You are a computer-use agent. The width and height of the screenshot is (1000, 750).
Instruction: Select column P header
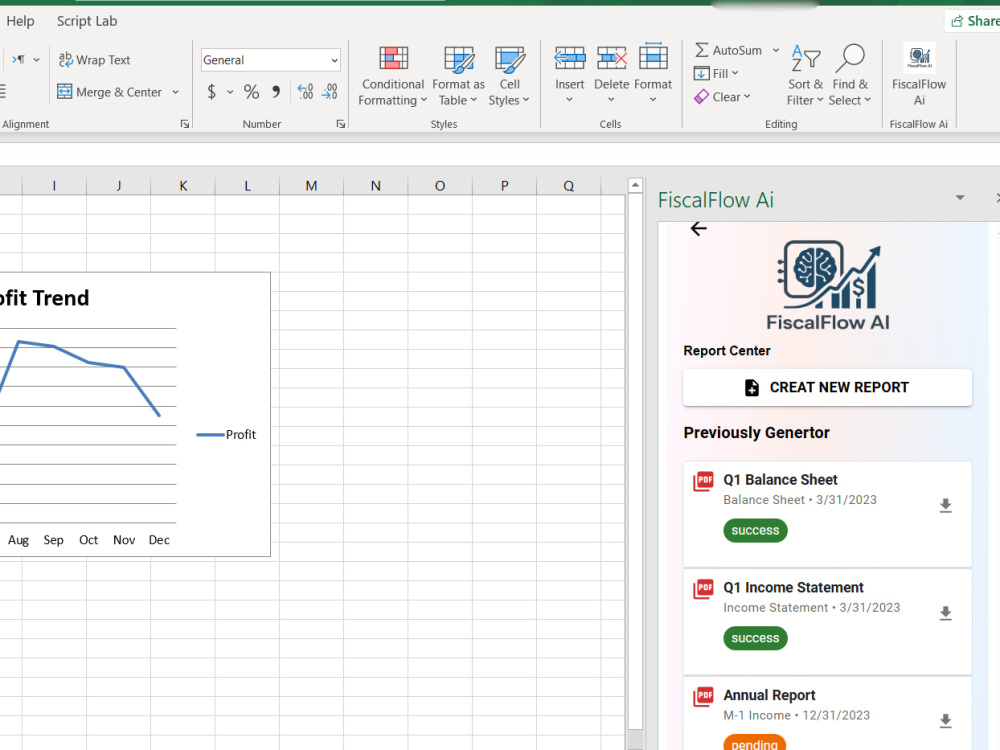click(504, 186)
